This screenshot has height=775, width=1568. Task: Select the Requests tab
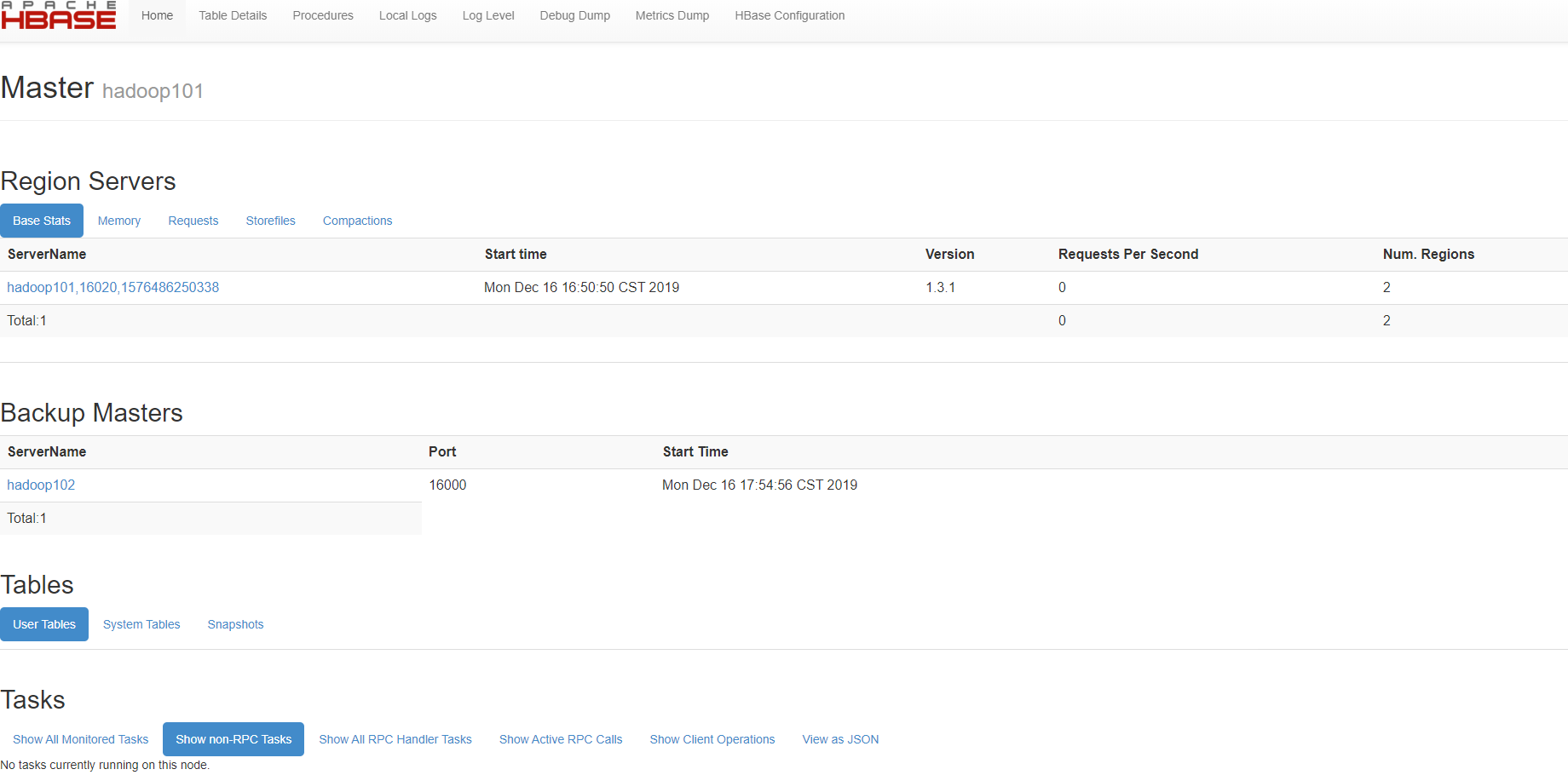pos(193,221)
